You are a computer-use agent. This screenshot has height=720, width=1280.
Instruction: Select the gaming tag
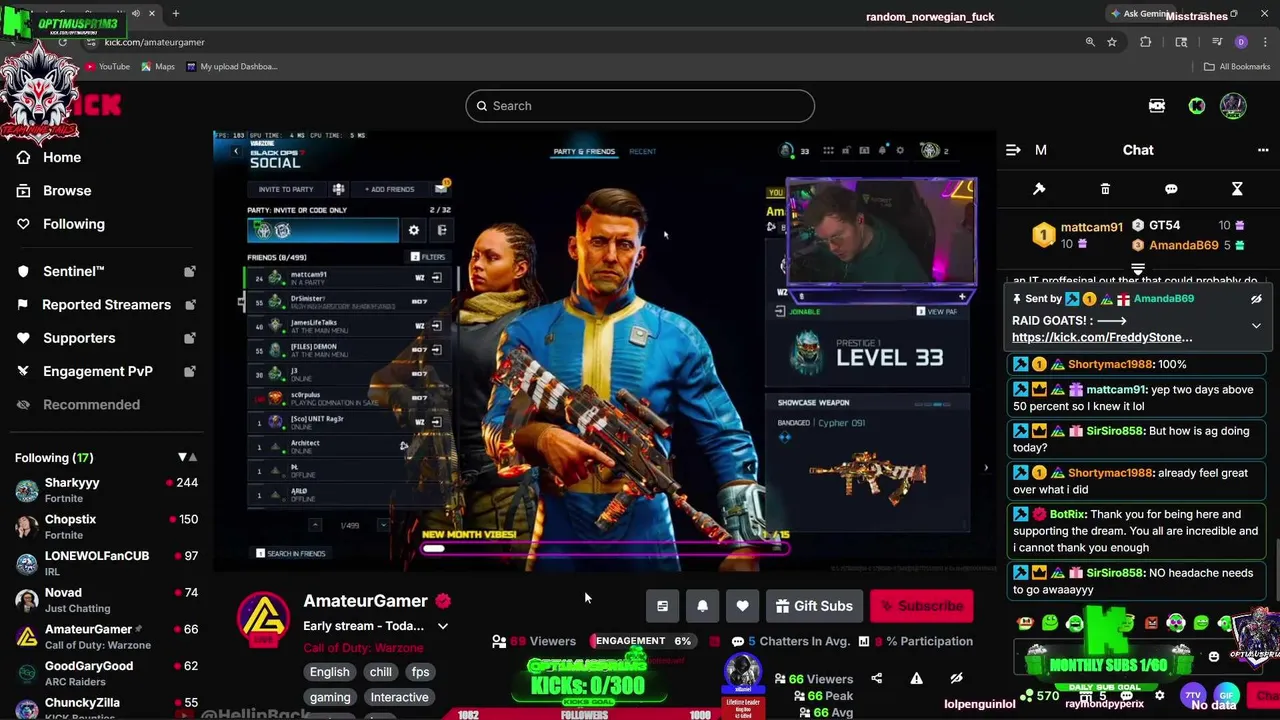[x=330, y=697]
